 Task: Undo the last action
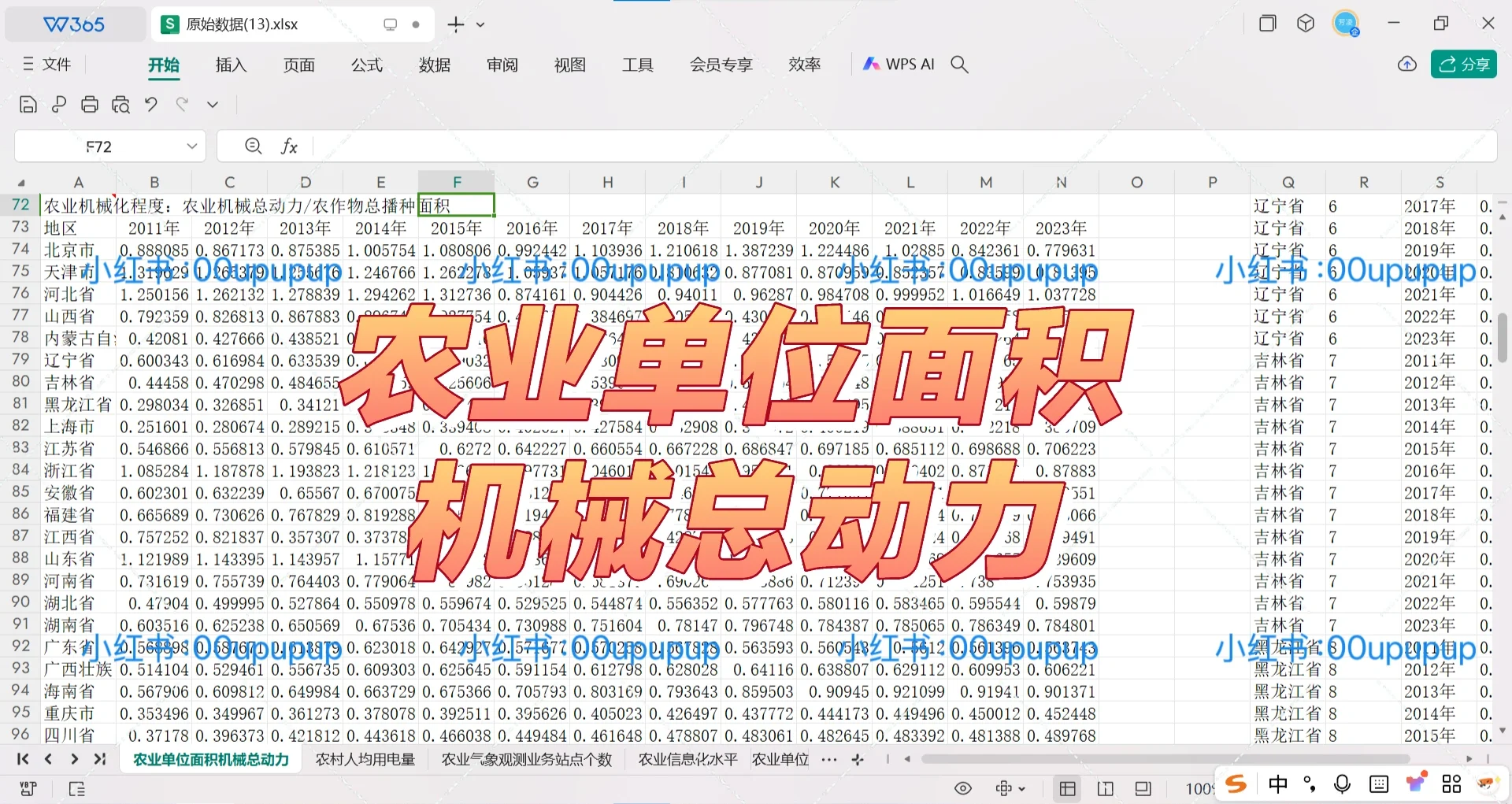[x=151, y=104]
